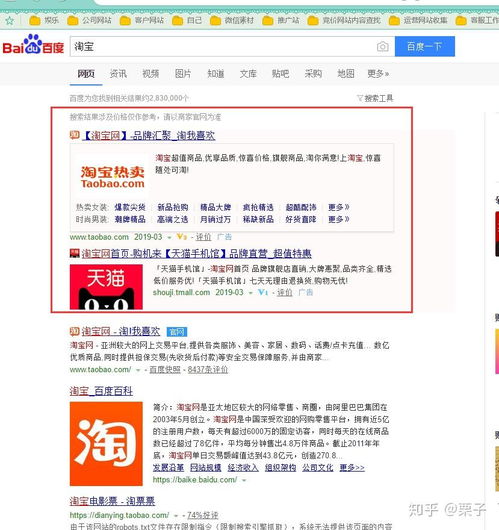Open the 娱乐 bookmarks folder
Viewport: 499px width, 530px height.
(44, 21)
